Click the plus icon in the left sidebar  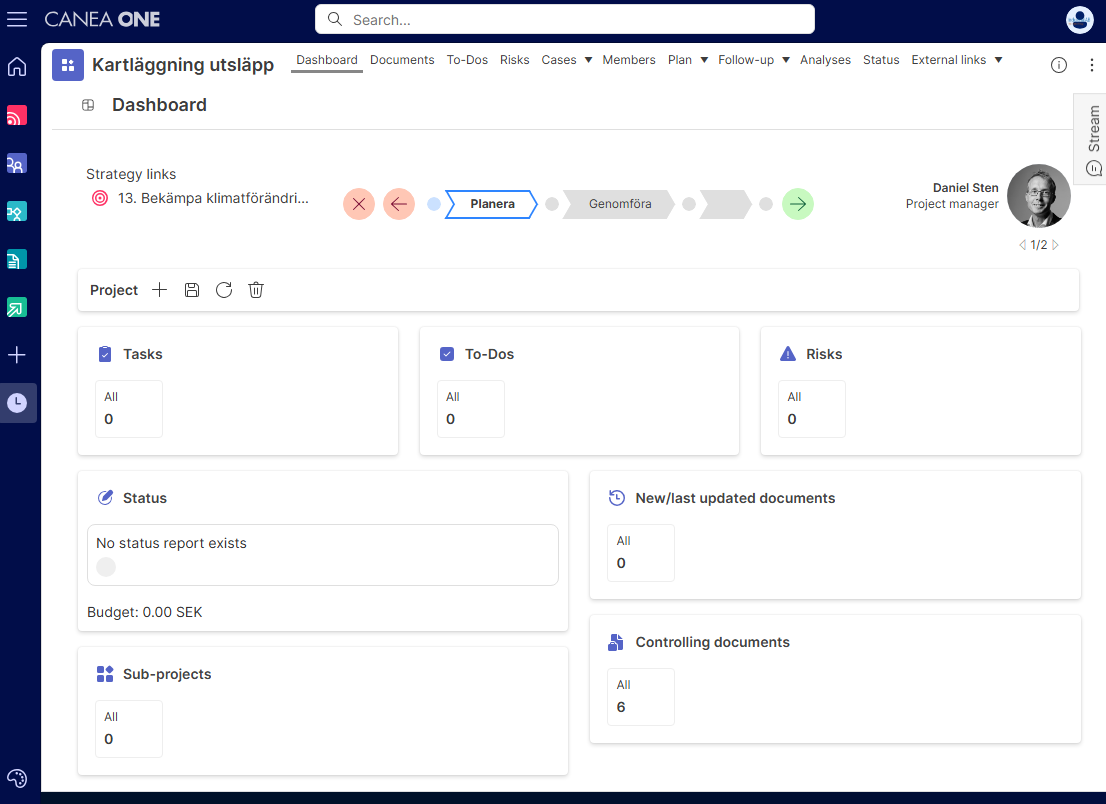click(x=17, y=355)
